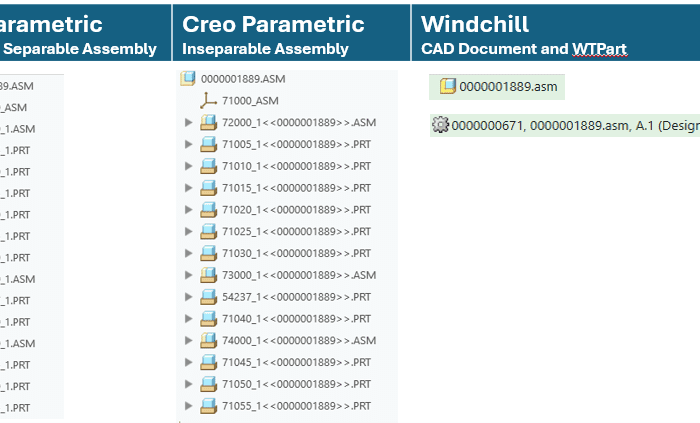Select the 54237_1<<0000001889>>.PRT label

coord(296,298)
